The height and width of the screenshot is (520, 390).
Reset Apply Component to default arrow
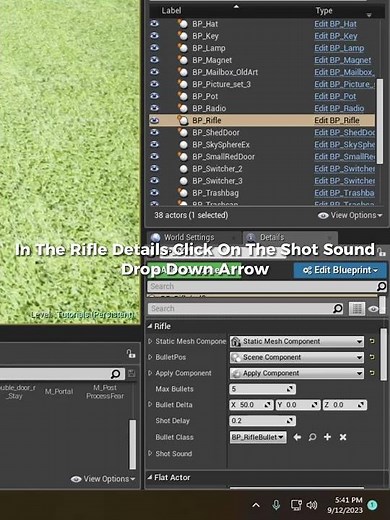tap(372, 373)
